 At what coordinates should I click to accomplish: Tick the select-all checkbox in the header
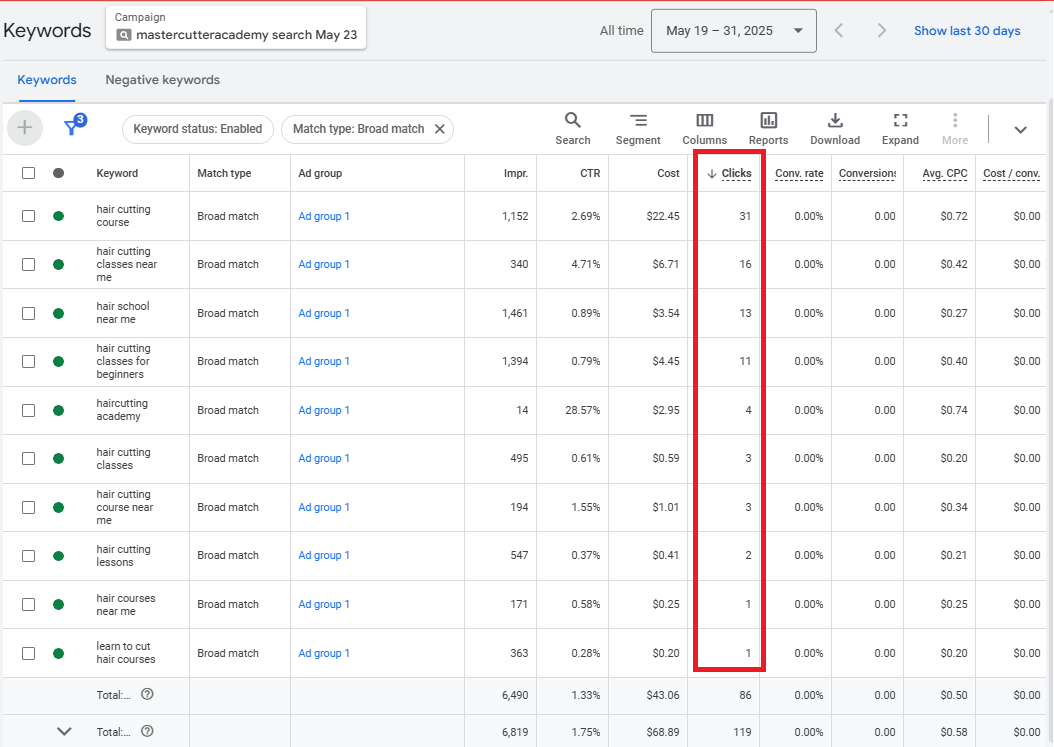(28, 173)
